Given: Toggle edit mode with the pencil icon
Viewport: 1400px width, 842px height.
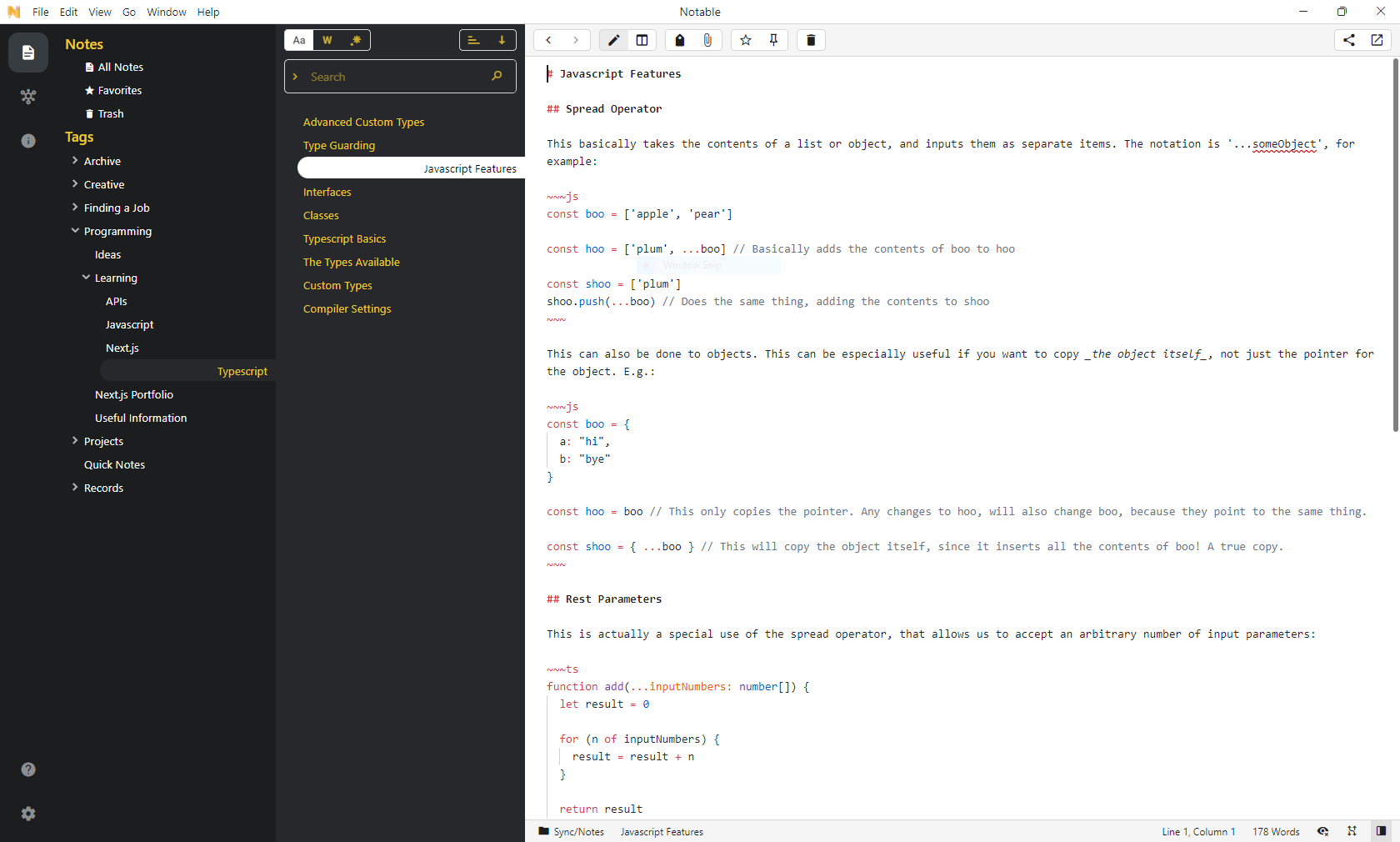Looking at the screenshot, I should tap(612, 40).
